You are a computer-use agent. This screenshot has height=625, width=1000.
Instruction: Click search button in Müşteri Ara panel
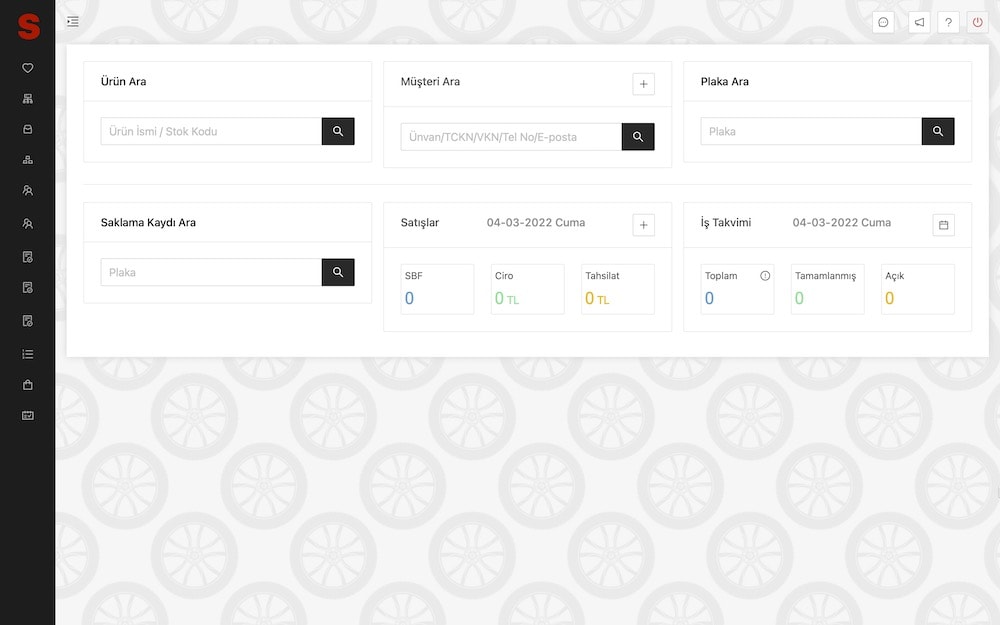638,137
